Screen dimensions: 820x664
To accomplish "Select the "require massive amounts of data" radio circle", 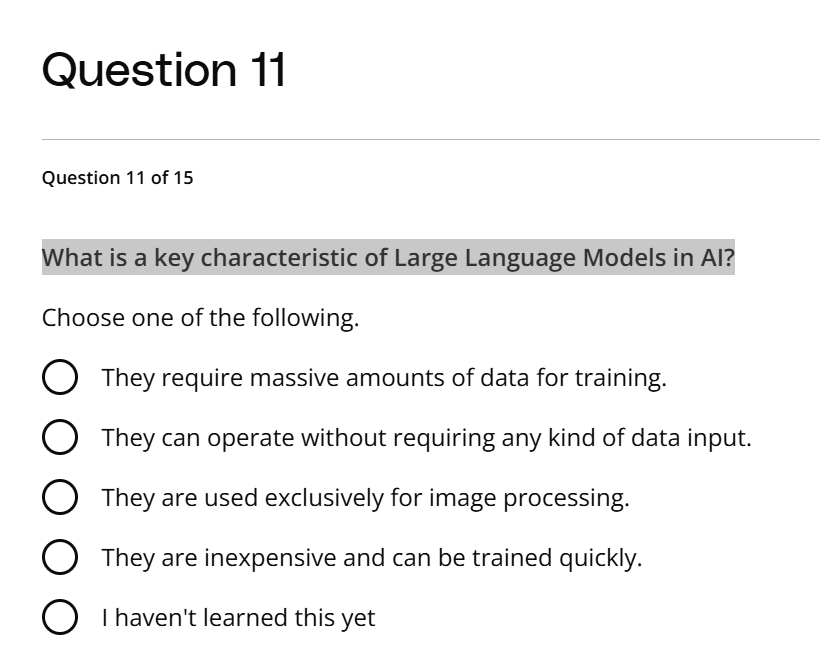I will (x=59, y=379).
